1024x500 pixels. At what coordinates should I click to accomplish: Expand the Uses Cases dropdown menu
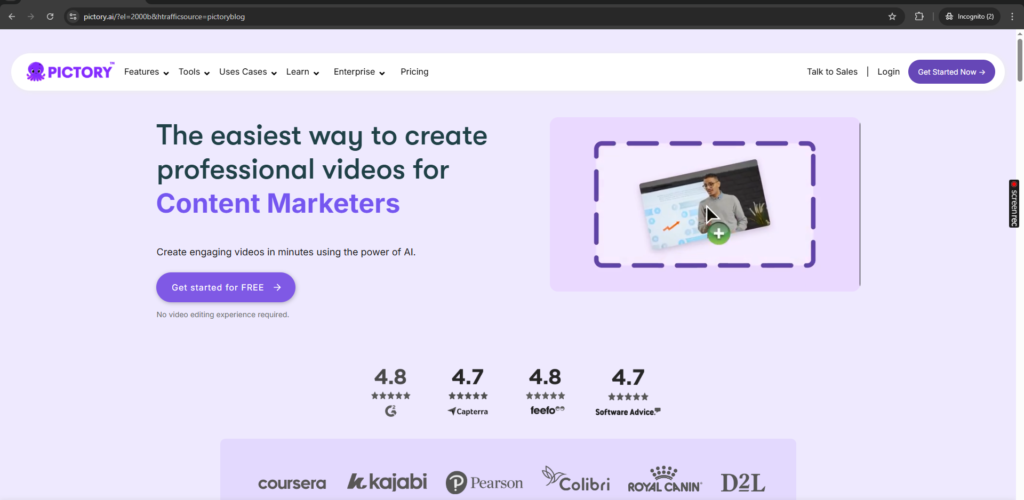[x=248, y=72]
